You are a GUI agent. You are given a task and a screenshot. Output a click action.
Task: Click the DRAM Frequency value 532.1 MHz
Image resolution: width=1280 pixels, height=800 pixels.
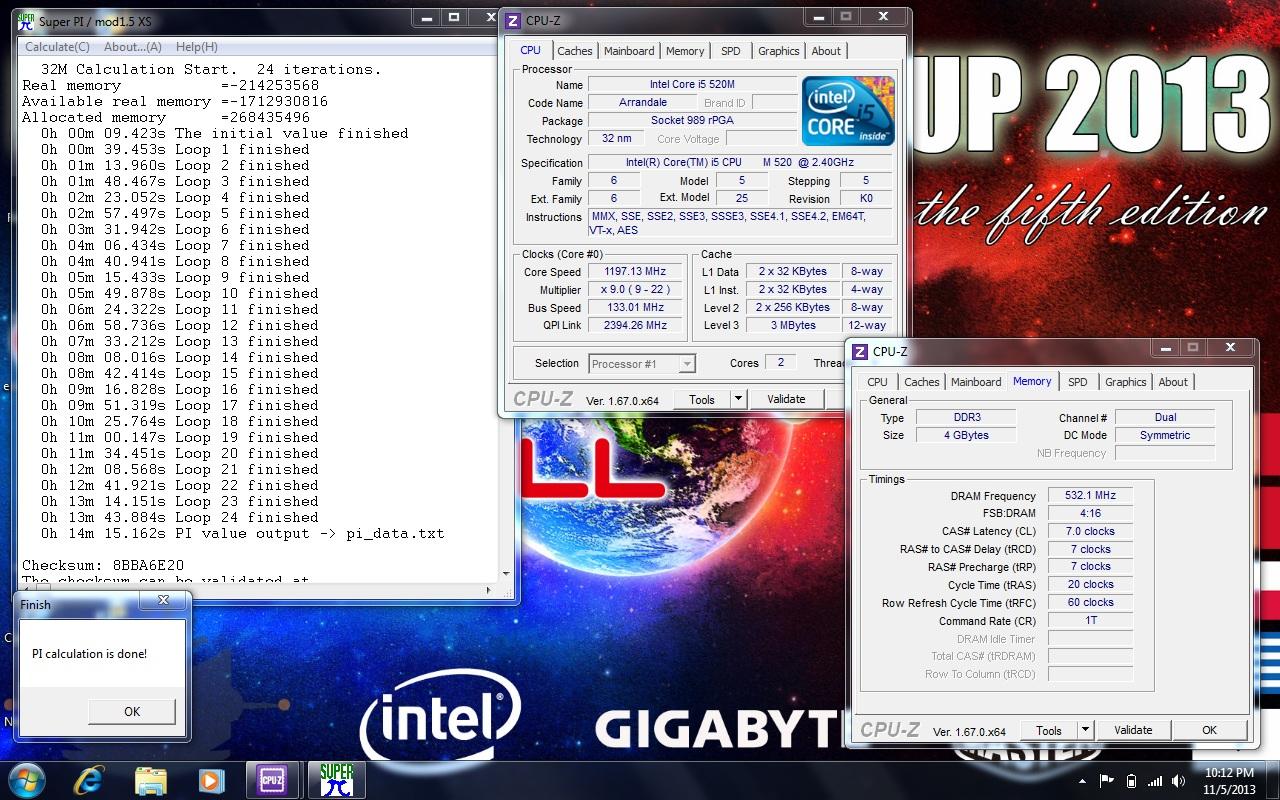tap(1090, 496)
